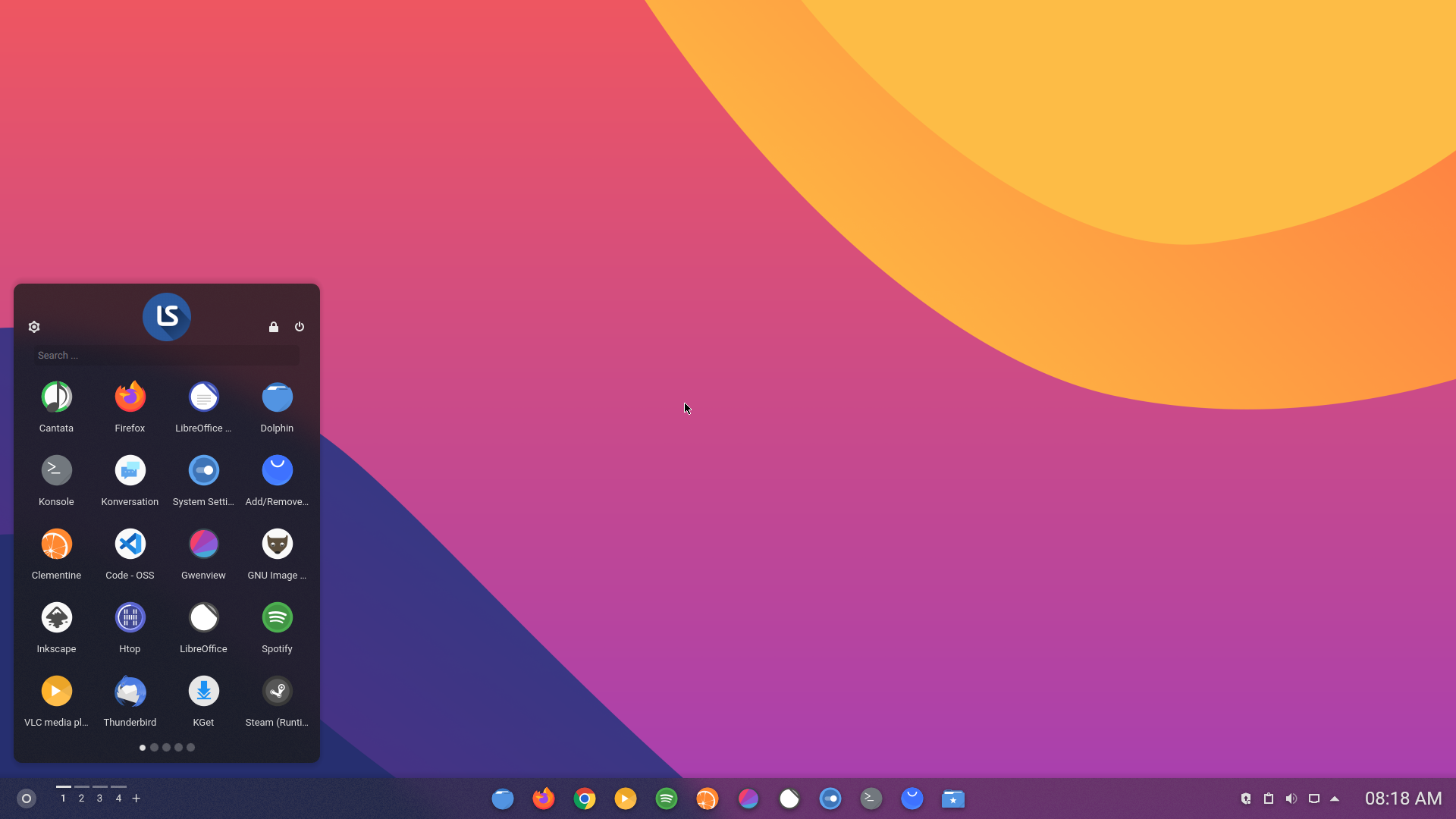Image resolution: width=1456 pixels, height=819 pixels.
Task: Launch Cantata from the app menu
Action: (x=56, y=397)
